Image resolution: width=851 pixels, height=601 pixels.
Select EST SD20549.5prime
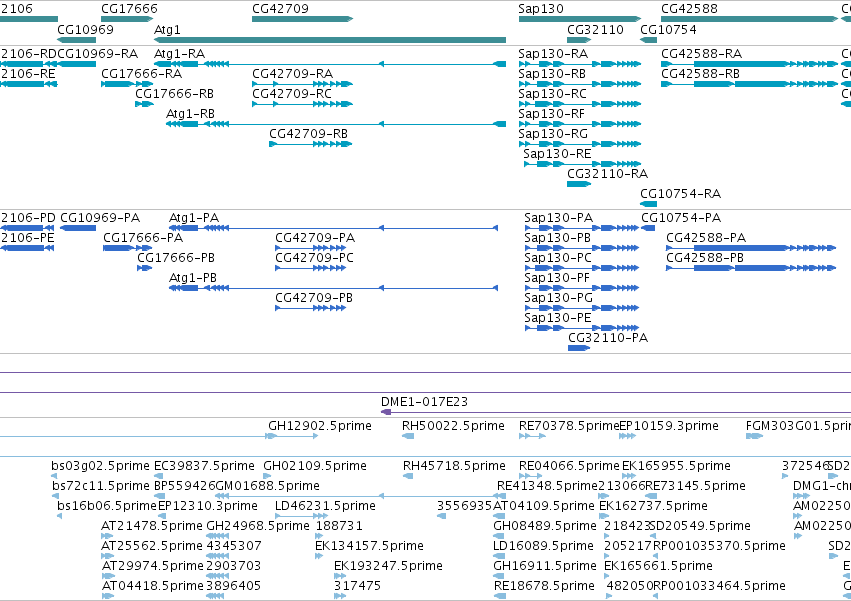point(655,536)
